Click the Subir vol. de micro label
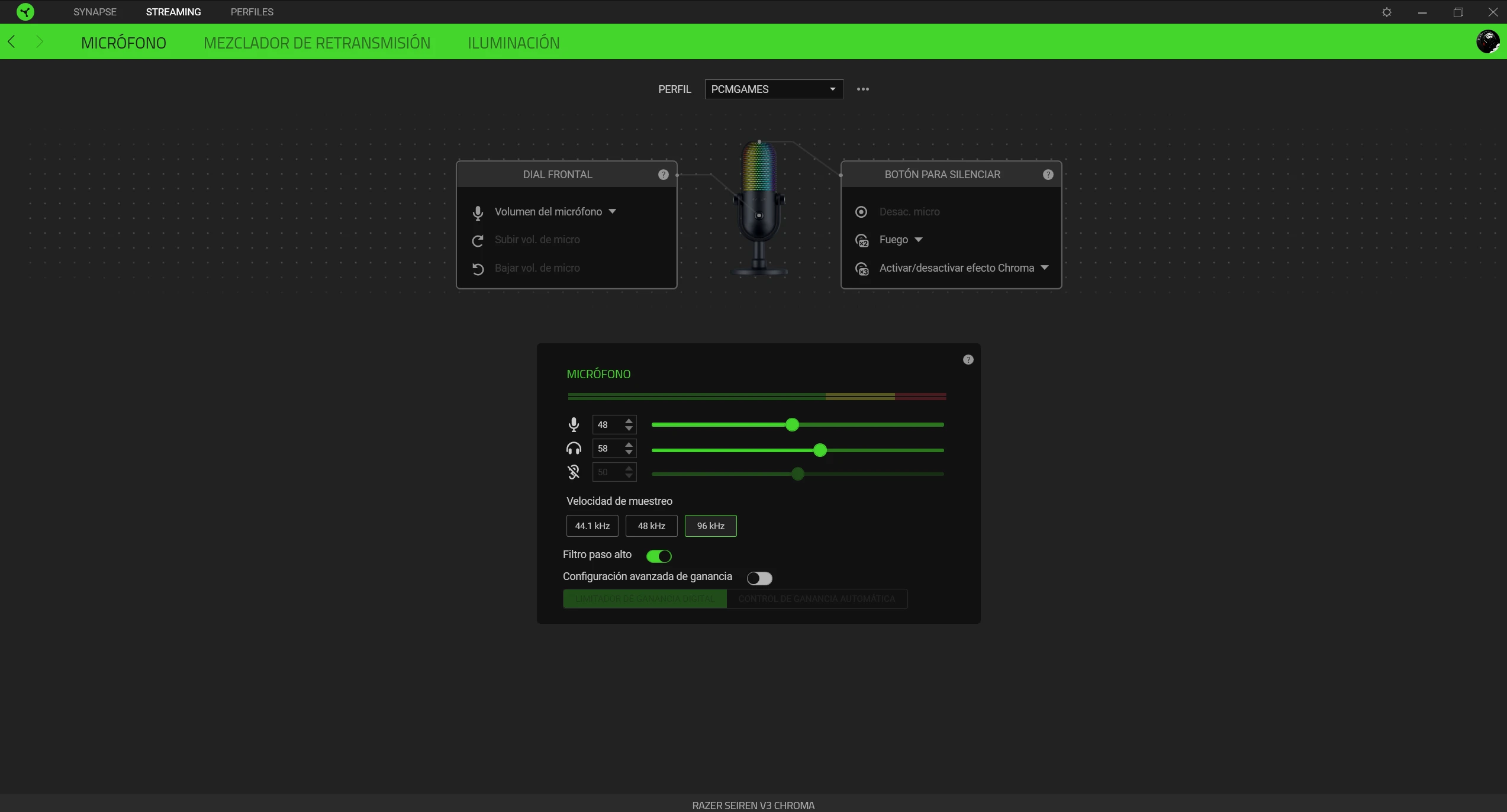The width and height of the screenshot is (1507, 812). click(537, 240)
